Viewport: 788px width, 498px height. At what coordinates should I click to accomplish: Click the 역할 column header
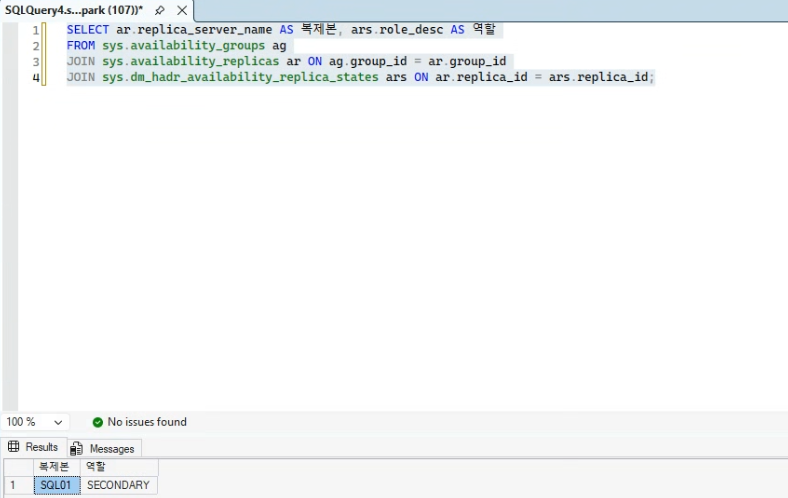(119, 467)
